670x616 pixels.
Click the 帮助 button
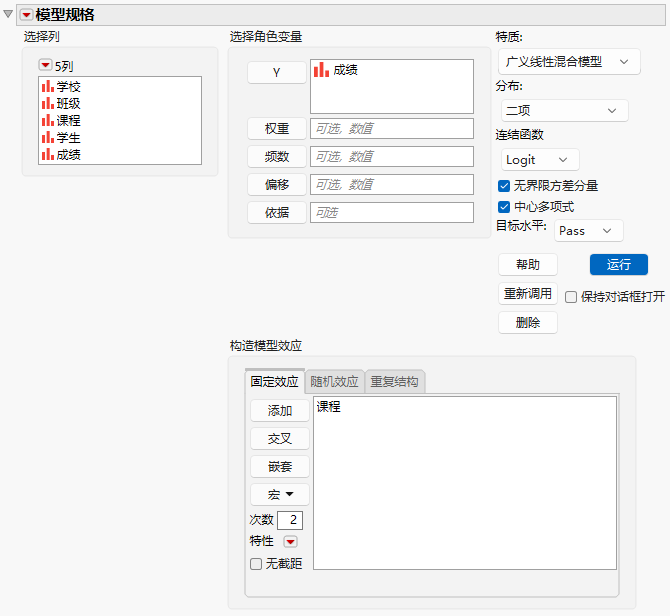(528, 264)
